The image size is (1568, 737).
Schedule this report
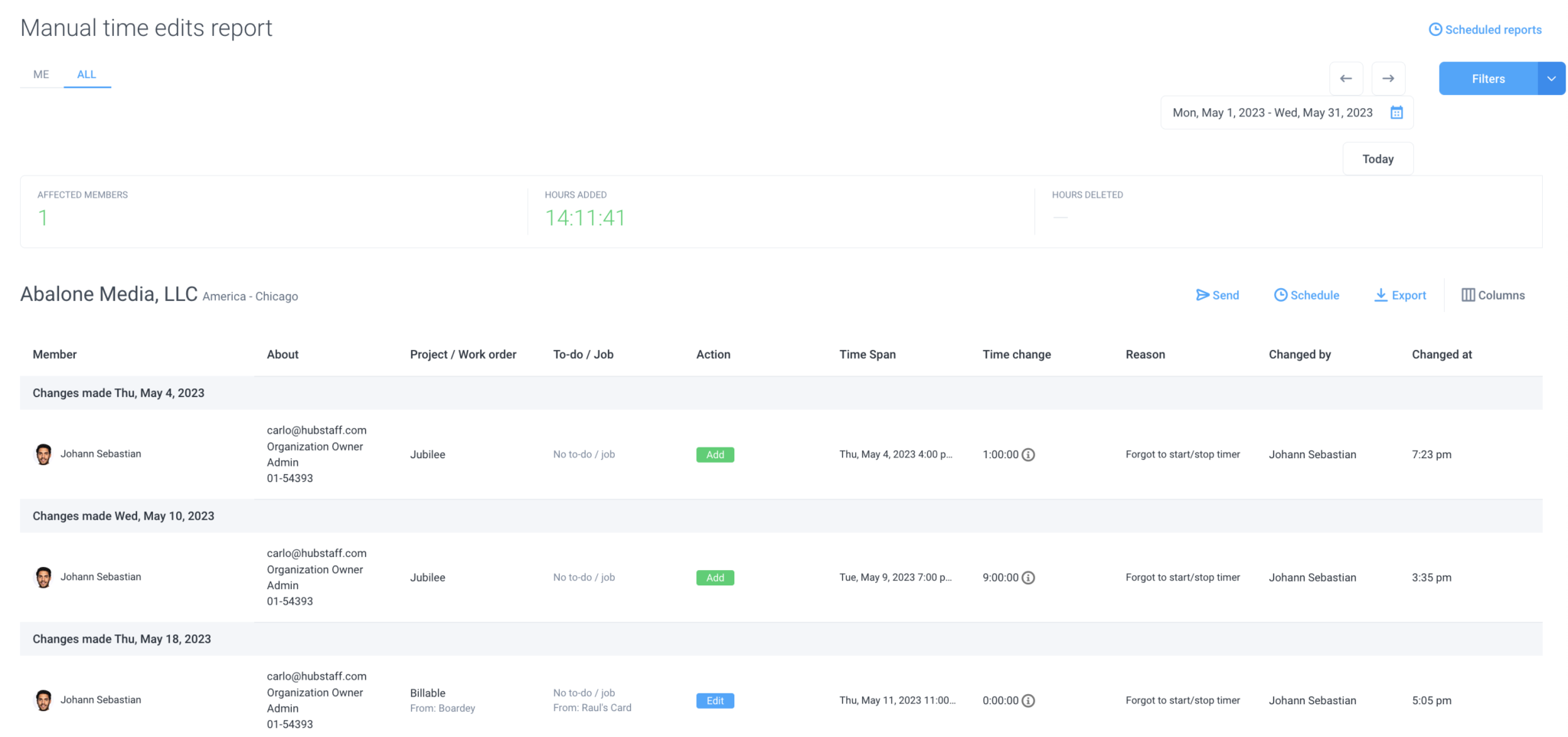point(1306,295)
